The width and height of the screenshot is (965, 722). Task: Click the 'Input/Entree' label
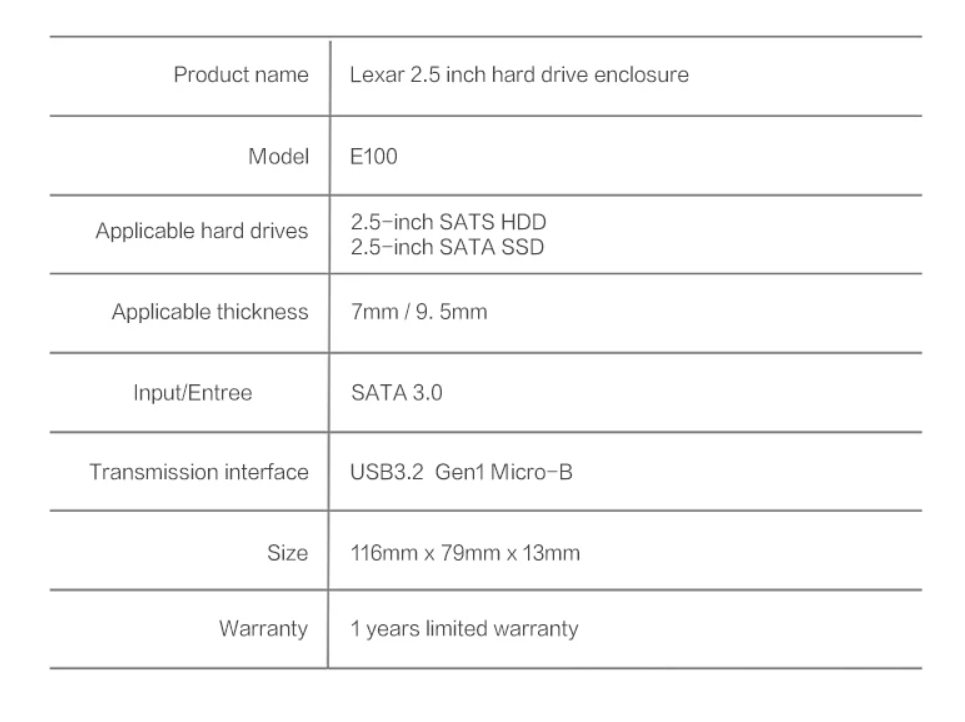tap(193, 393)
